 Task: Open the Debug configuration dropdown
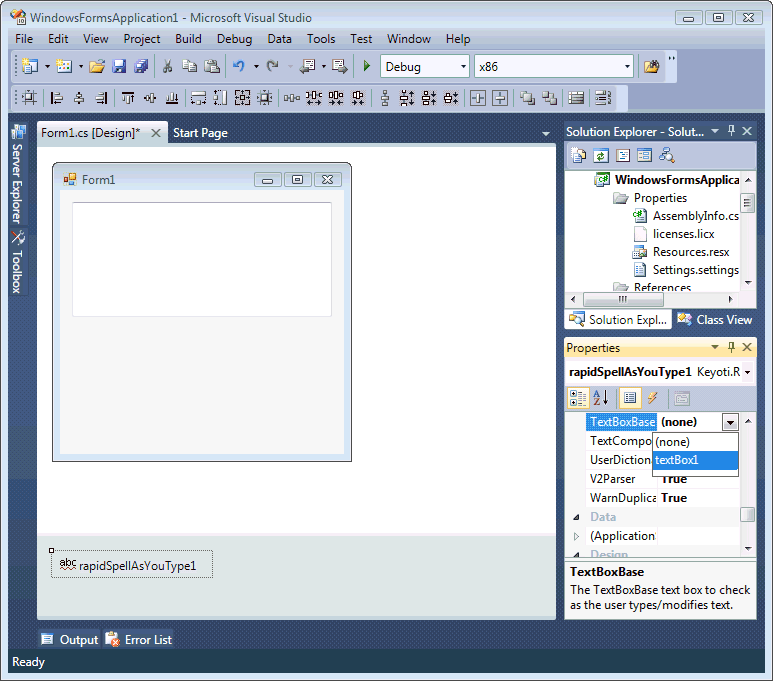(463, 67)
